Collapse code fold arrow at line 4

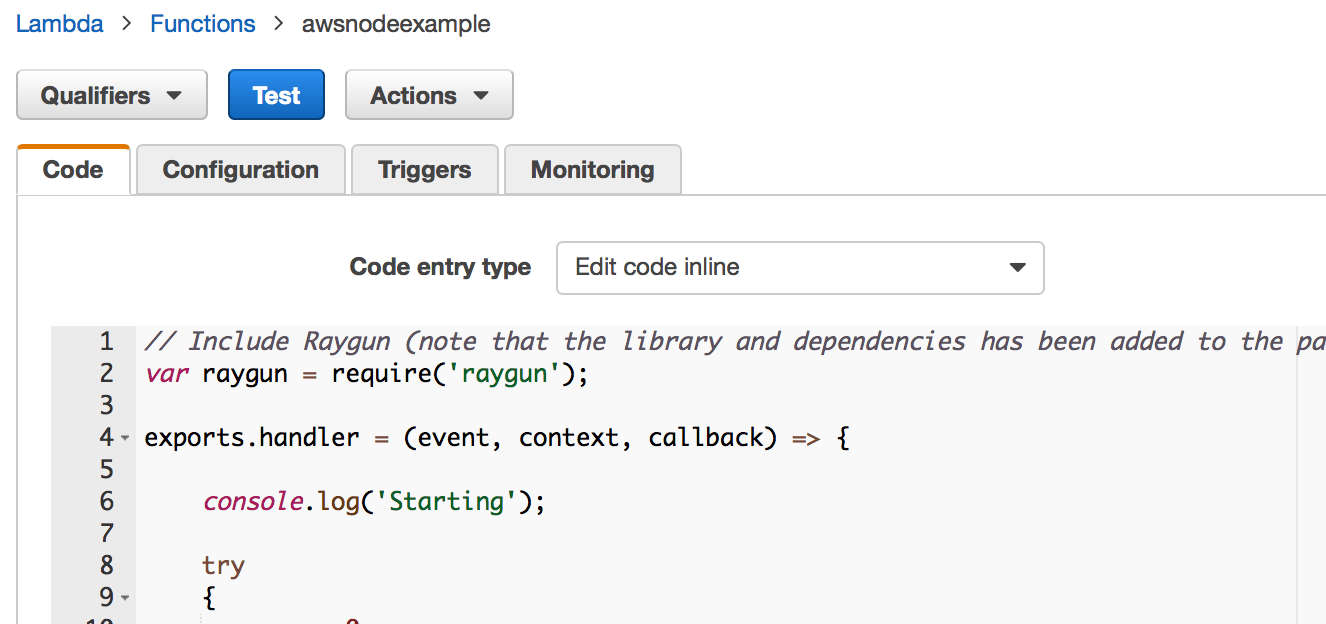pyautogui.click(x=125, y=438)
